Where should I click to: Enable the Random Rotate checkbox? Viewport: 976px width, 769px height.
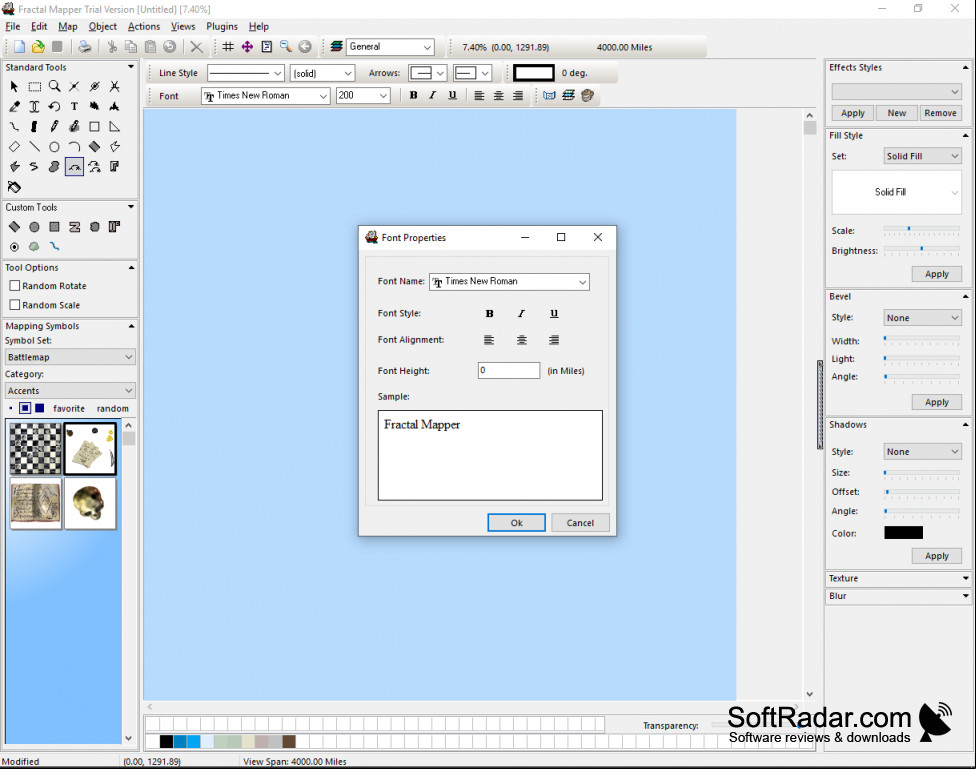pyautogui.click(x=15, y=286)
